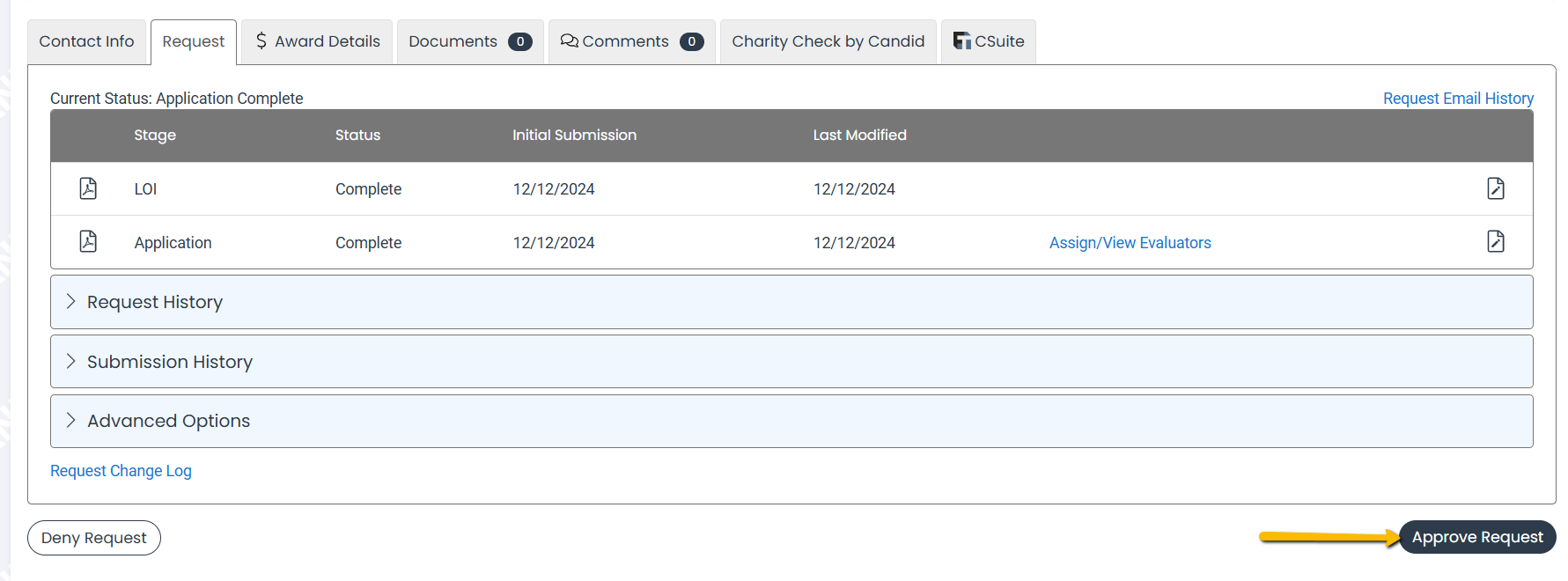Switch to the Contact Info tab

coord(86,41)
